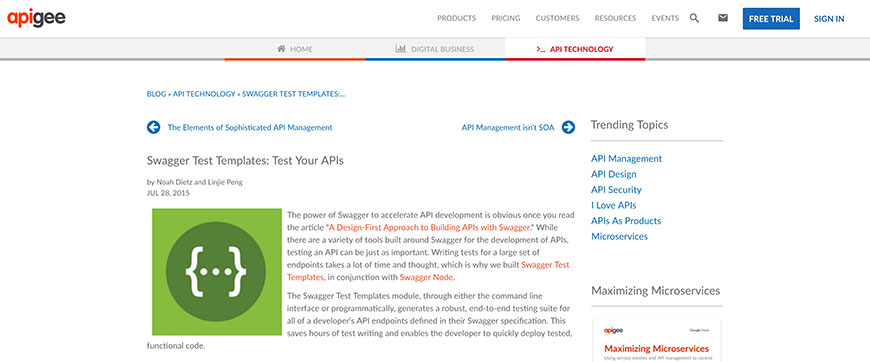Open the Swagger Node link
Viewport: 870px width, 362px height.
426,277
